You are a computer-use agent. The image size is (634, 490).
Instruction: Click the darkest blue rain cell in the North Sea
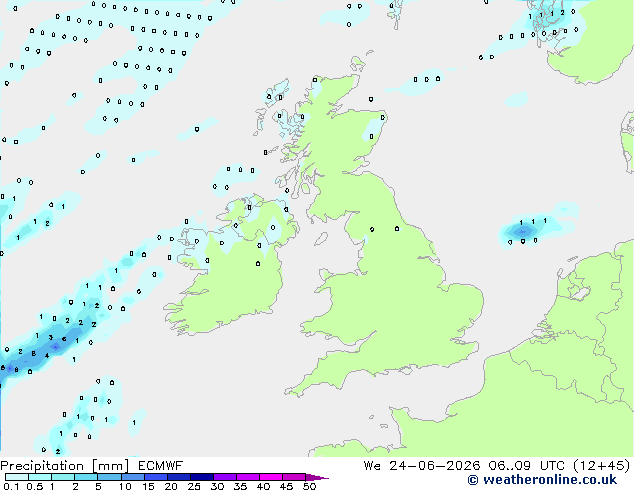pyautogui.click(x=522, y=232)
